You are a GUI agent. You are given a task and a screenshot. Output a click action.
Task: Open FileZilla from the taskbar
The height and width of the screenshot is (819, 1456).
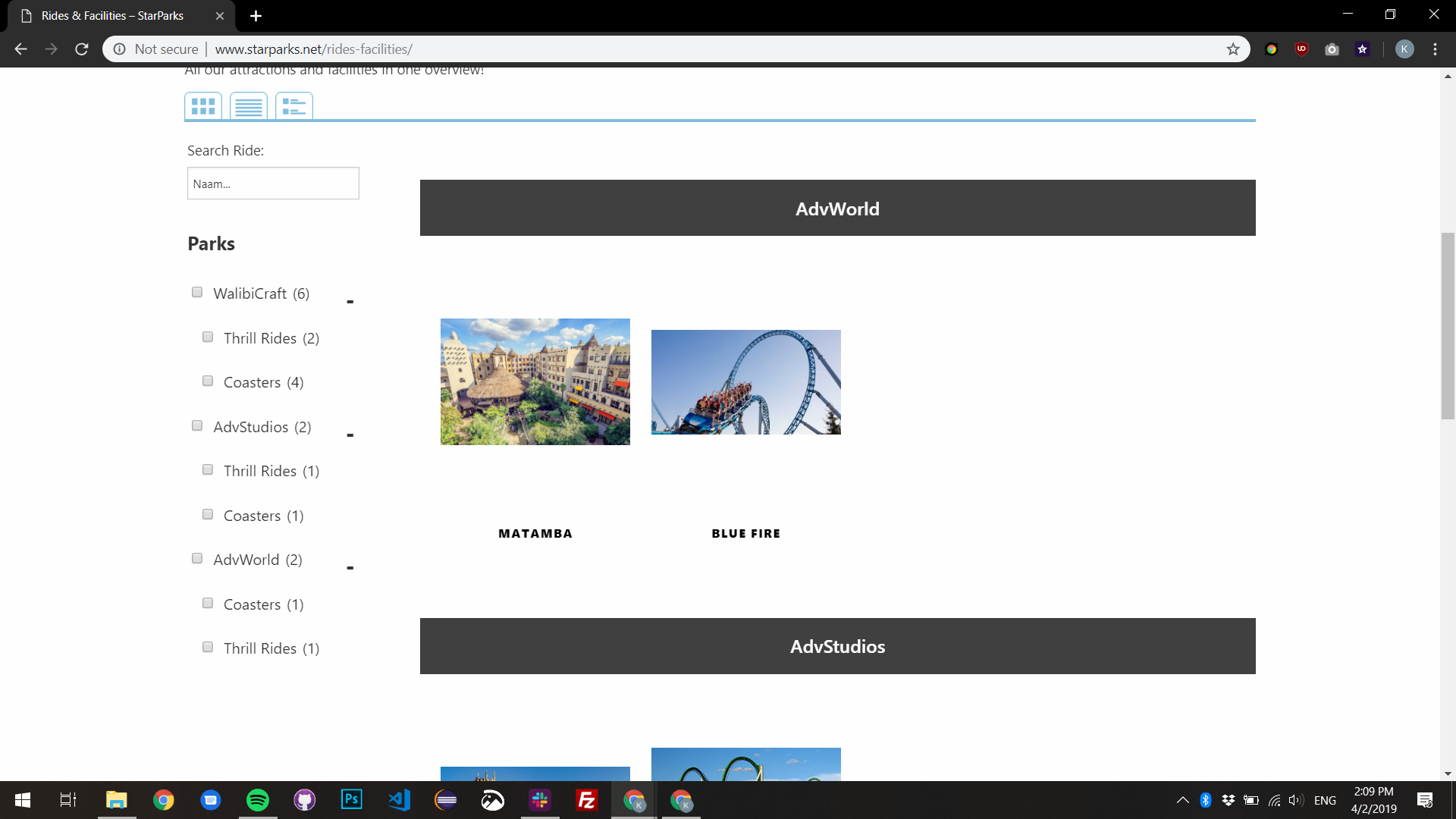tap(587, 800)
